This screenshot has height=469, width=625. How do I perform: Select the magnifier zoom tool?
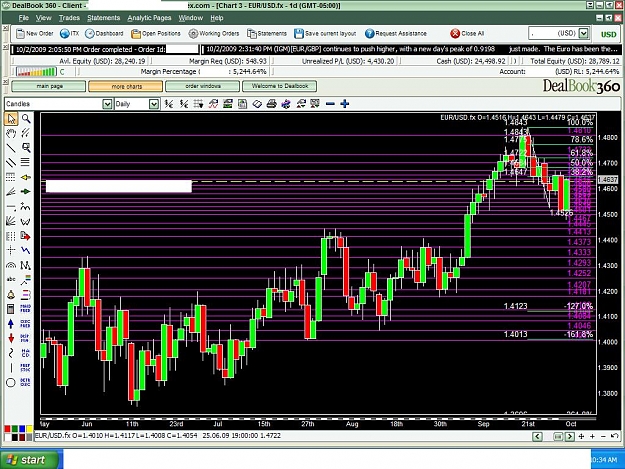[x=26, y=119]
